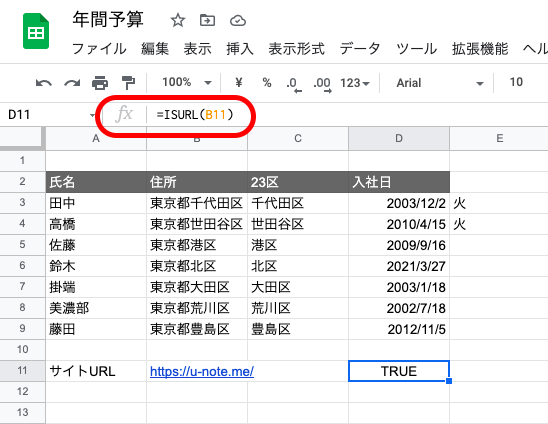The height and width of the screenshot is (424, 548).
Task: Check the cloud save status icon
Action: coord(238,21)
